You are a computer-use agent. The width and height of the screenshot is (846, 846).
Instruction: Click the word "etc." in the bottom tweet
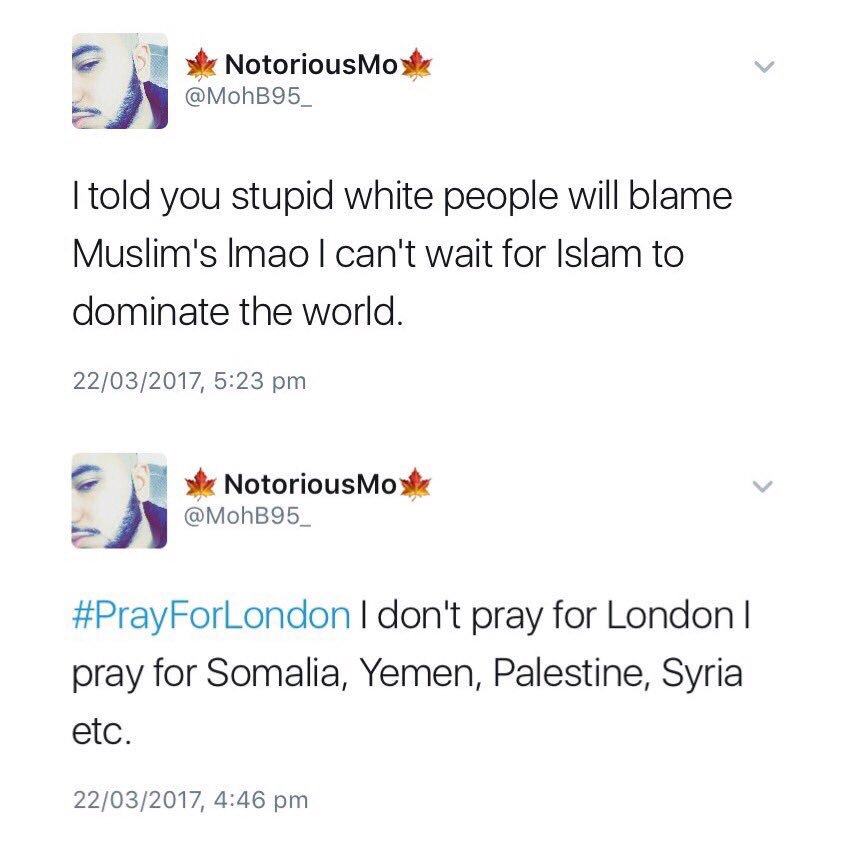[x=101, y=732]
